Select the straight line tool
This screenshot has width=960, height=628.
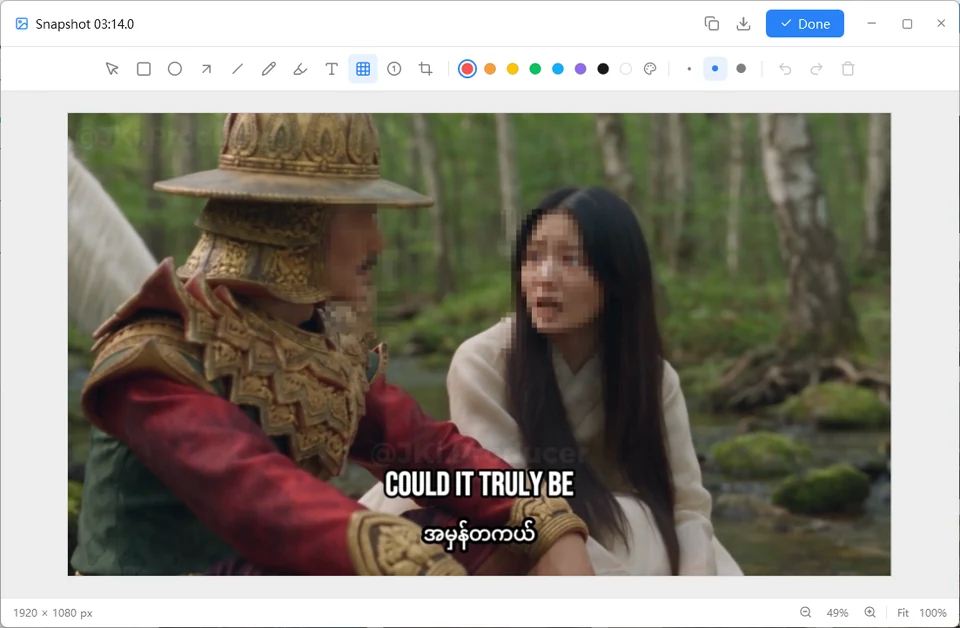pos(238,69)
